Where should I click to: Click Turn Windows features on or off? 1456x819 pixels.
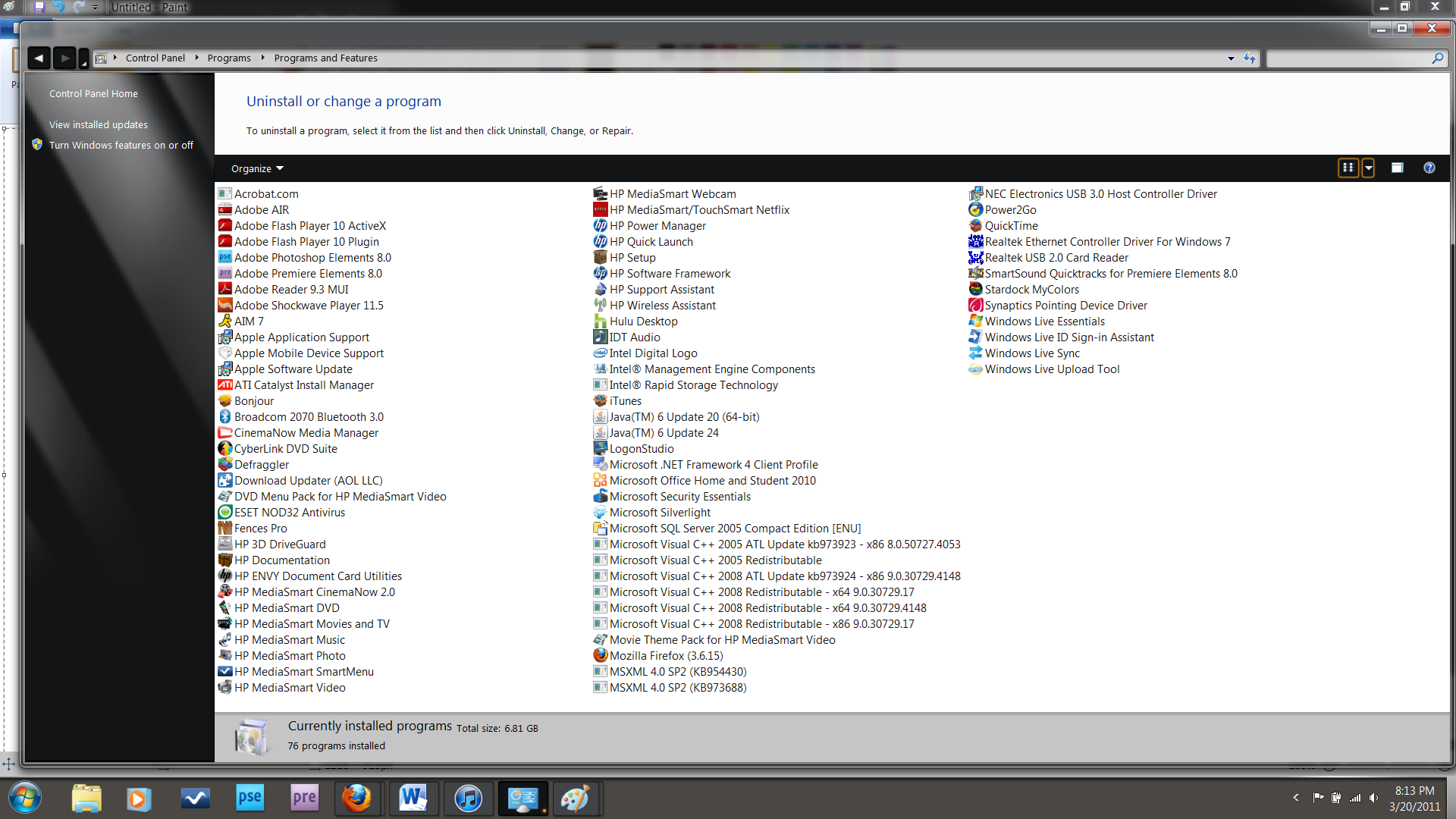(x=121, y=145)
